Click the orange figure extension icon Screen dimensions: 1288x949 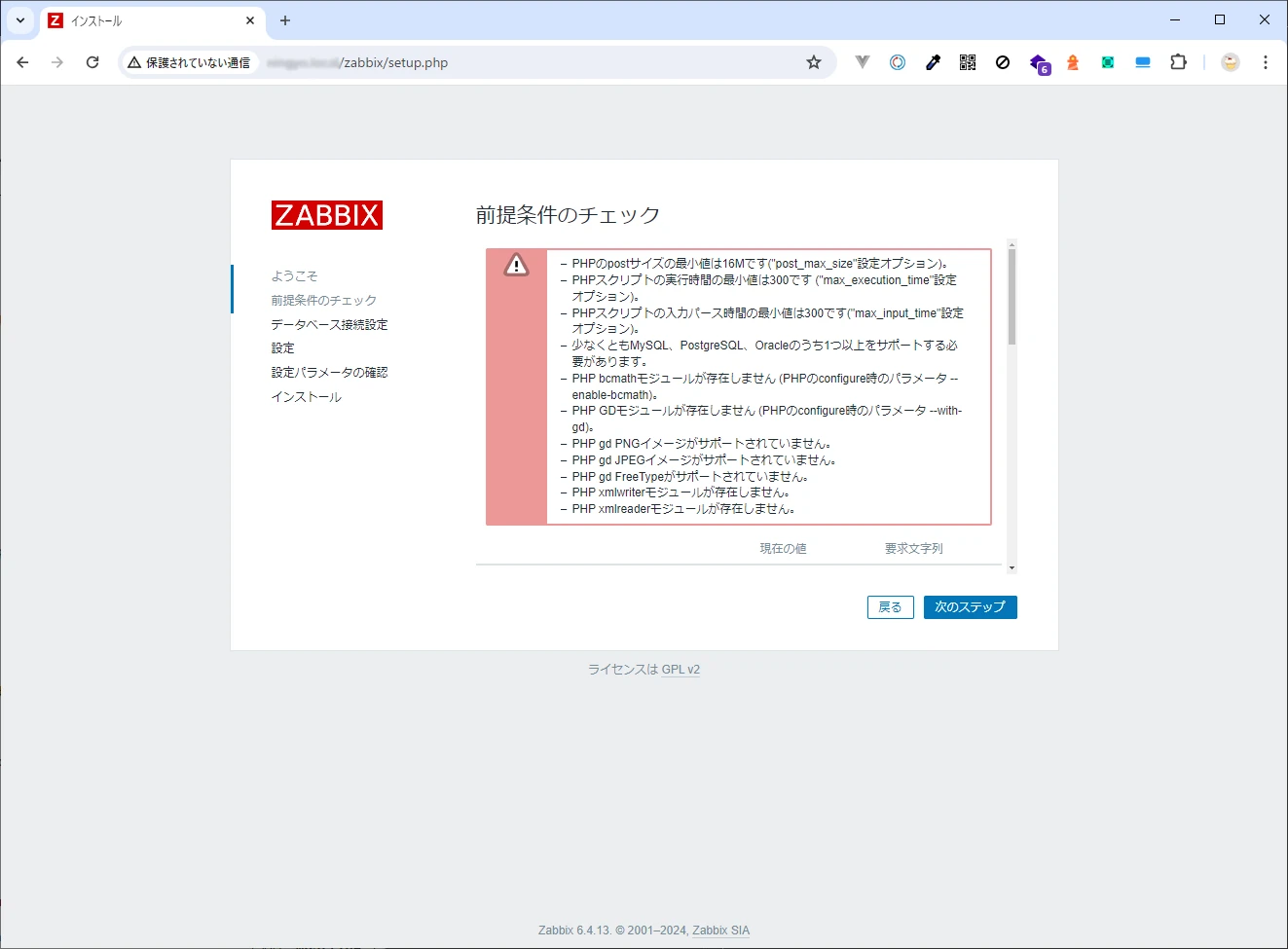1073,62
